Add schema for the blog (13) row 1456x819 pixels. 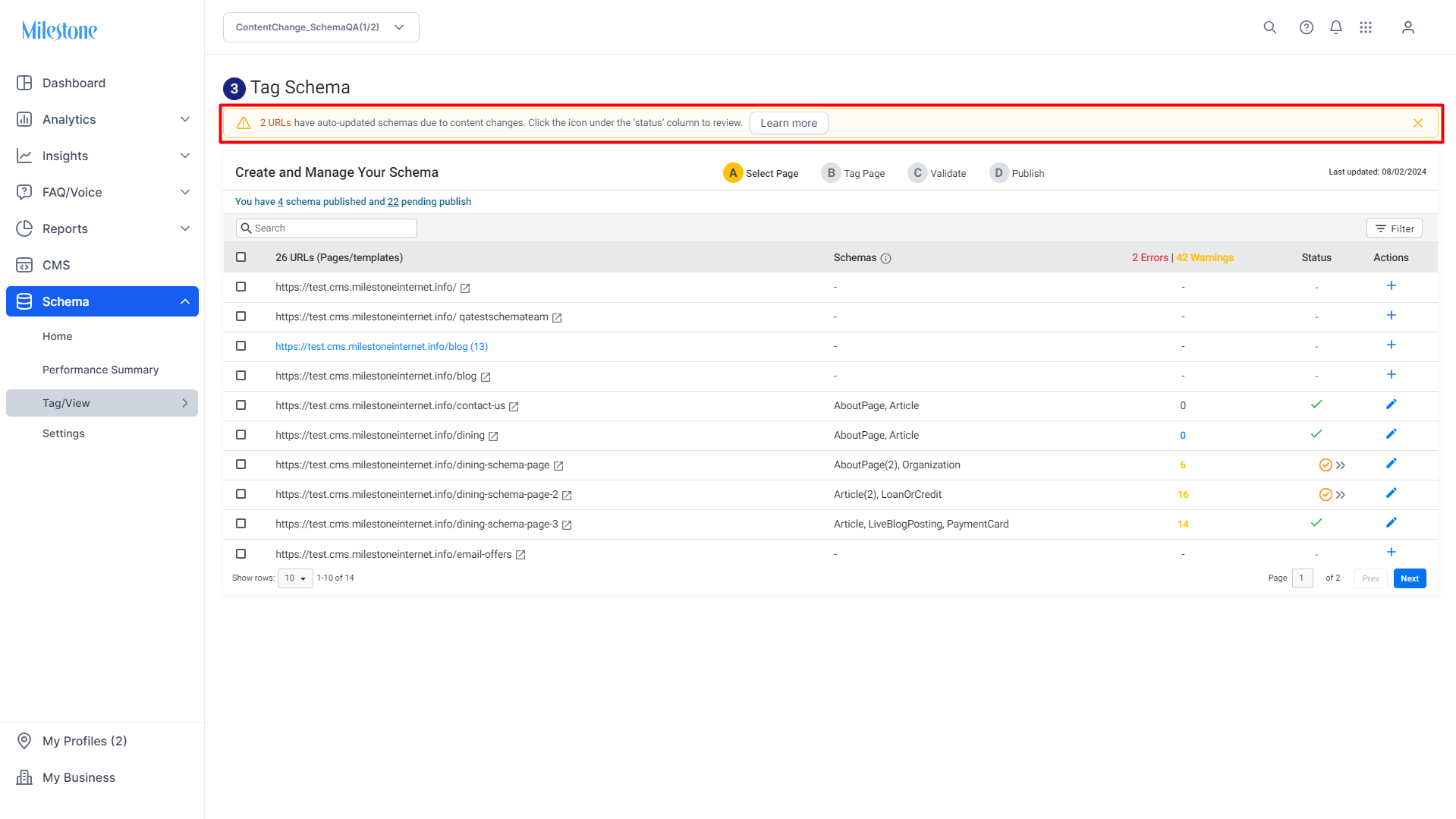point(1391,345)
